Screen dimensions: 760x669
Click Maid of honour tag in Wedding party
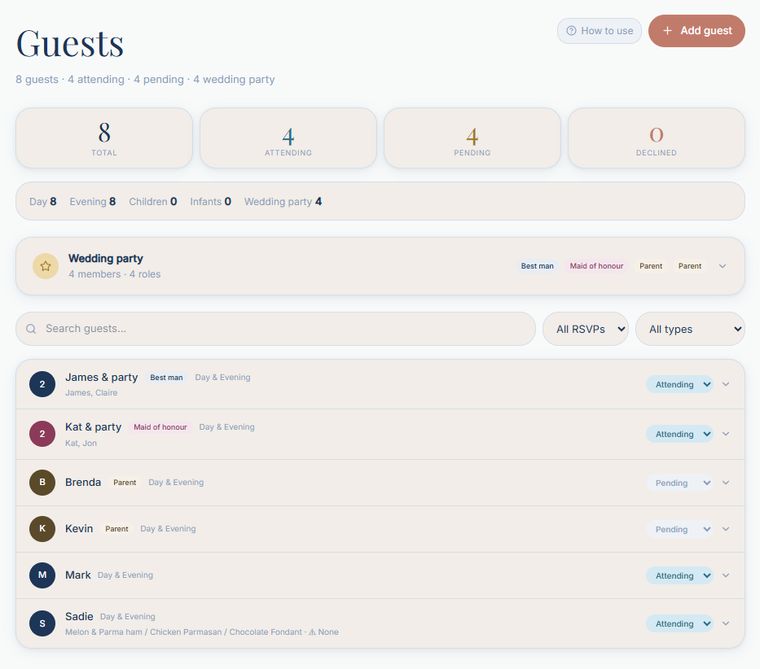coord(597,266)
